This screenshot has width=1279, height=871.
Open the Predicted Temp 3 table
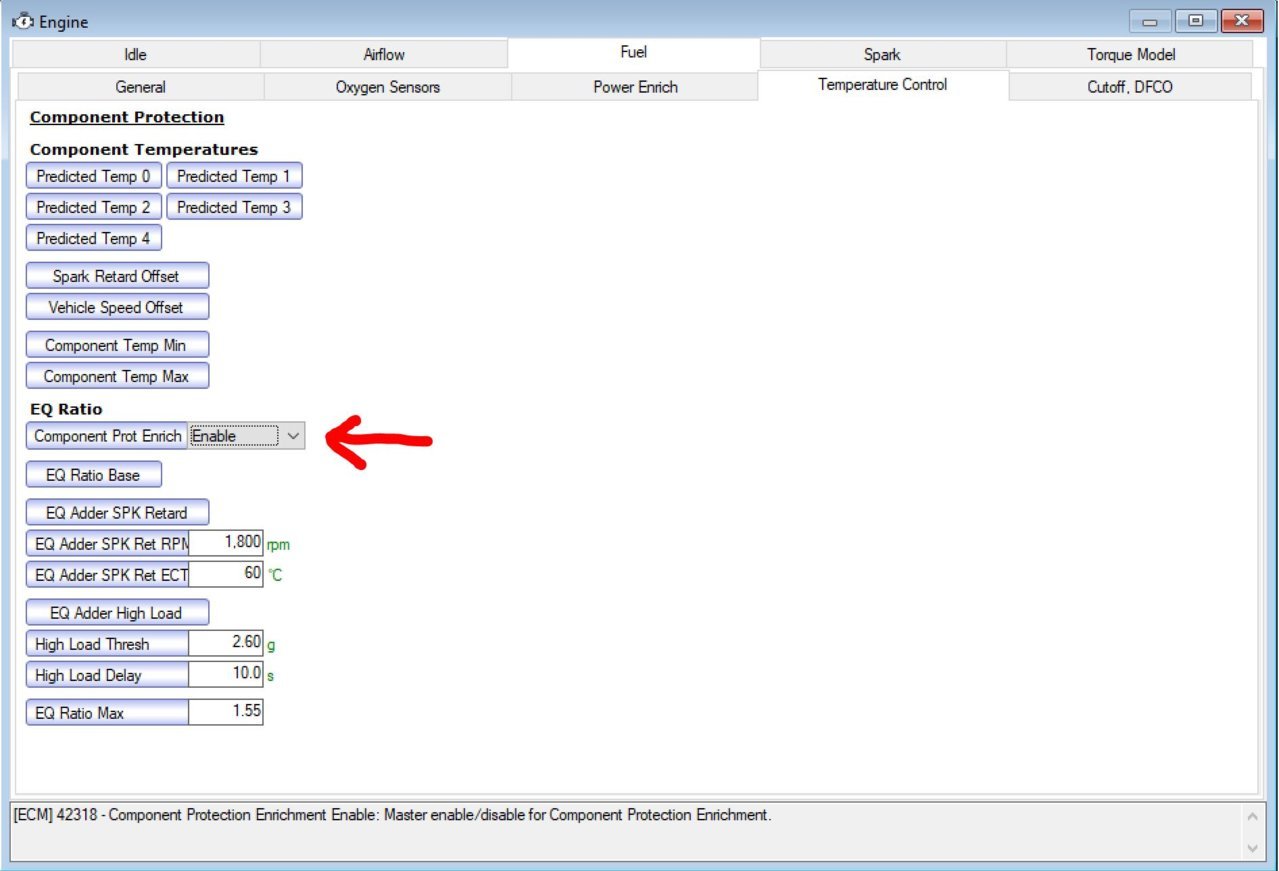(234, 207)
